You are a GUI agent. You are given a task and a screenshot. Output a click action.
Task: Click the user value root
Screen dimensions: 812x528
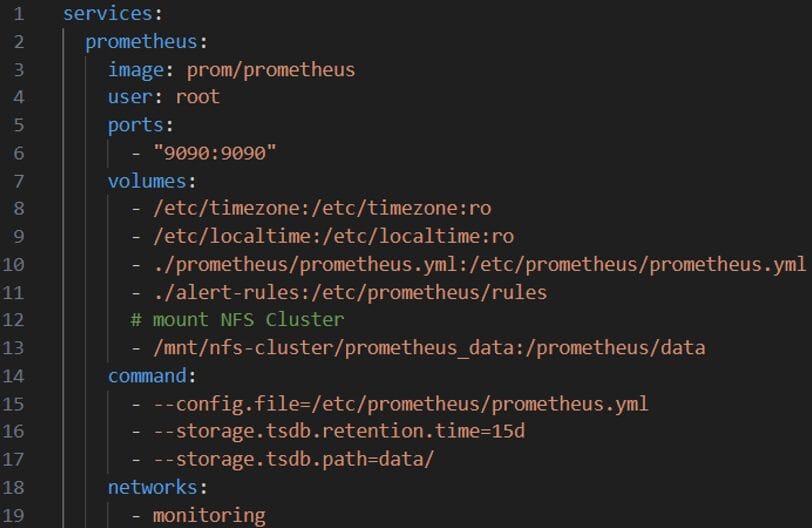point(198,97)
